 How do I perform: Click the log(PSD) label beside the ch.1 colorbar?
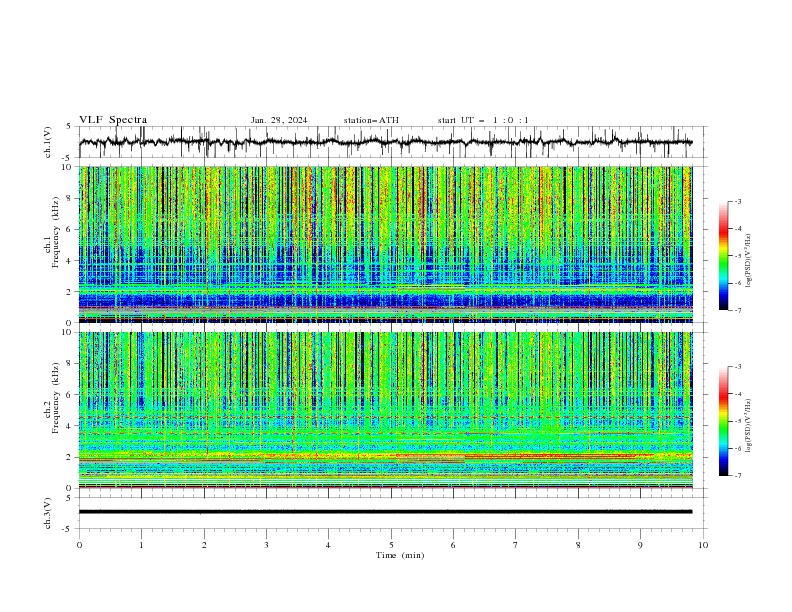(x=749, y=261)
